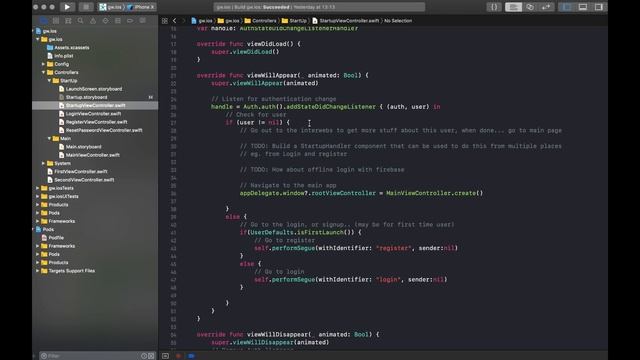
Task: Collapse the Main folder
Action: point(49,138)
